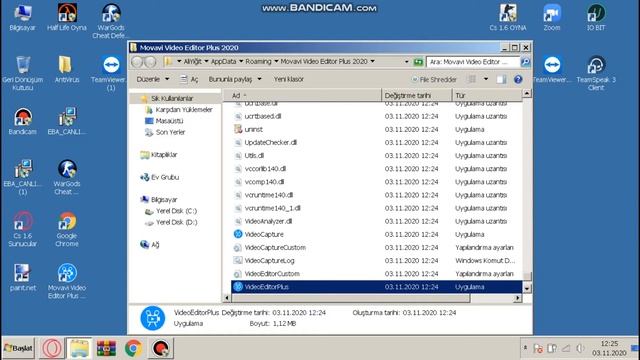Launch Half Life Oyna desktop shortcut
The height and width of the screenshot is (360, 640).
67,18
